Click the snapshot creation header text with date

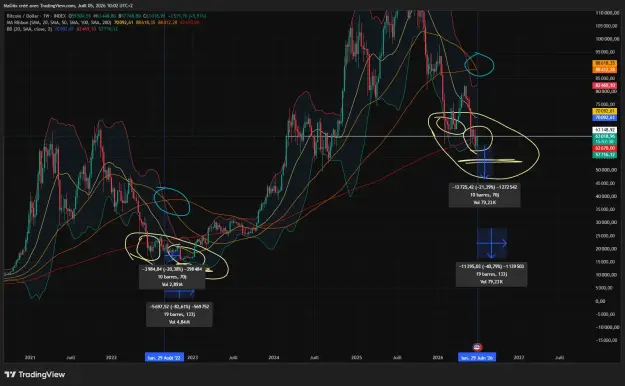[x=68, y=6]
